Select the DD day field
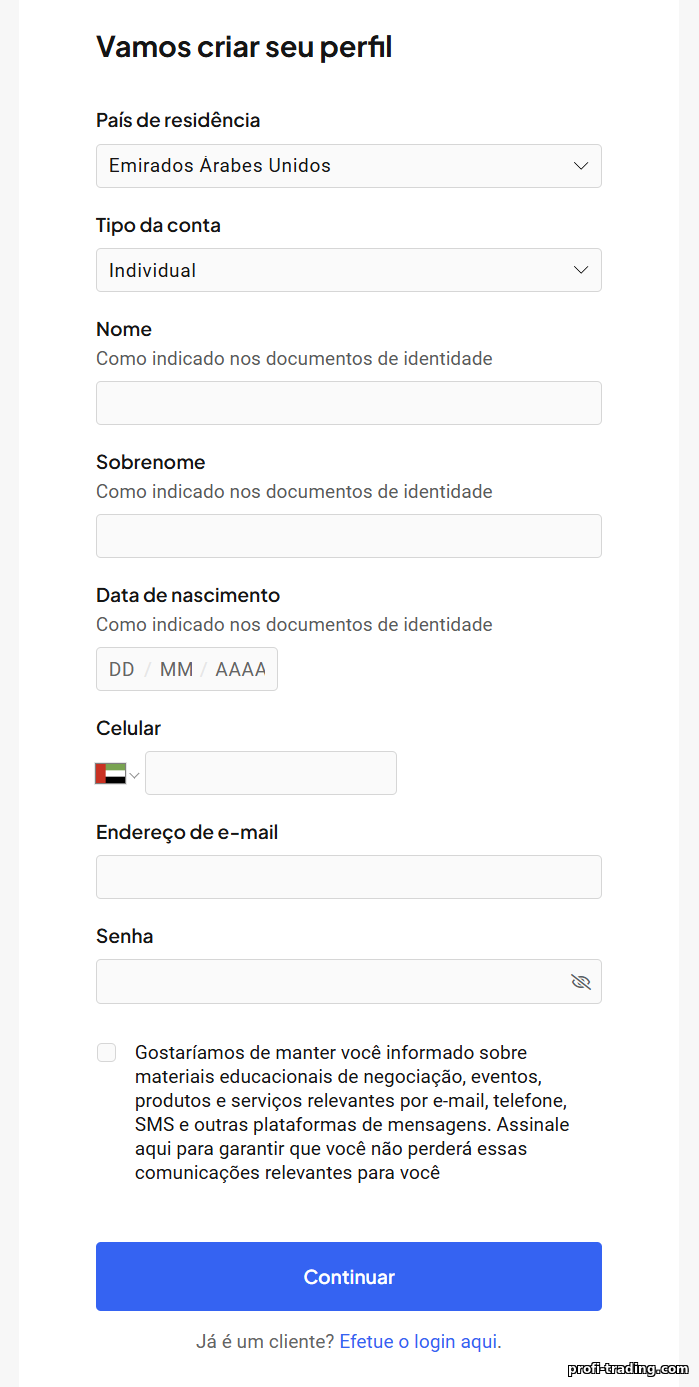This screenshot has width=699, height=1387. [122, 669]
